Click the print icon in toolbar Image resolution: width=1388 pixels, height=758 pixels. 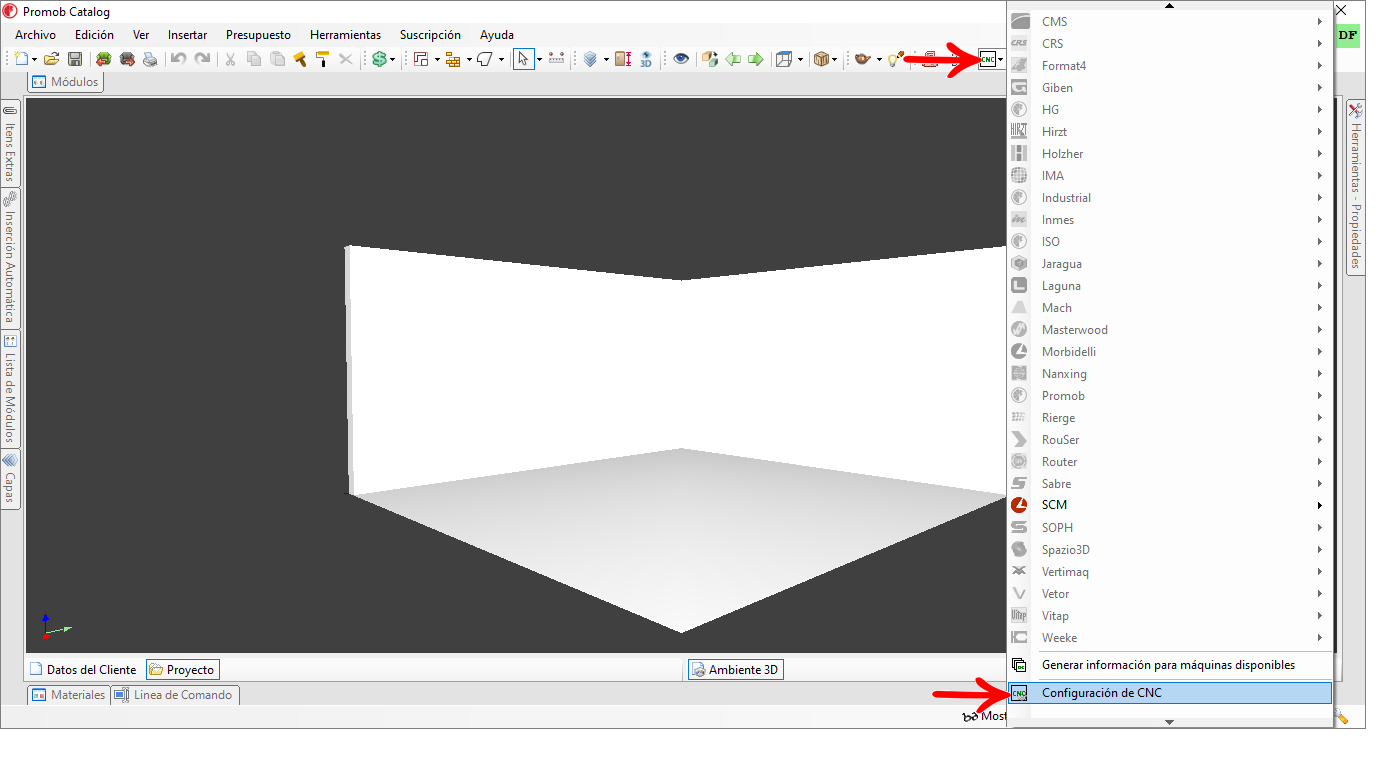point(150,59)
